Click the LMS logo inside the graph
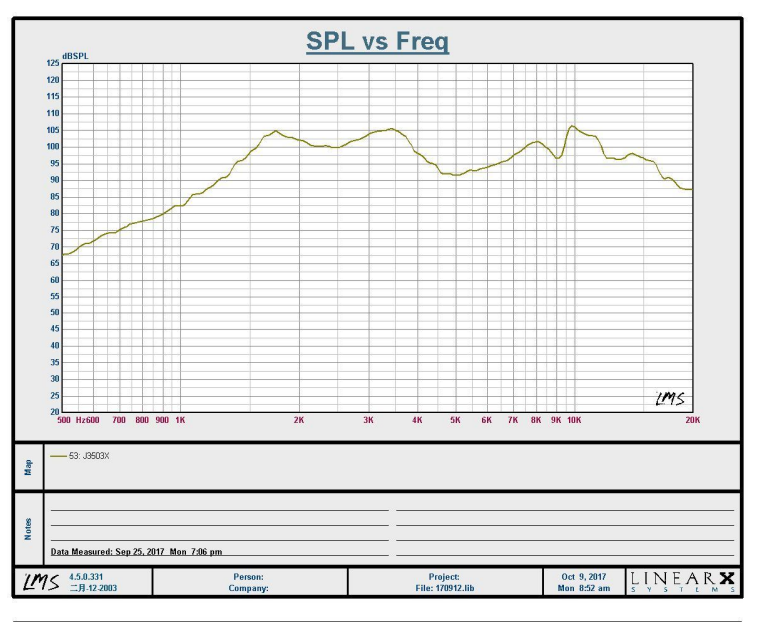This screenshot has height=622, width=768. point(669,398)
